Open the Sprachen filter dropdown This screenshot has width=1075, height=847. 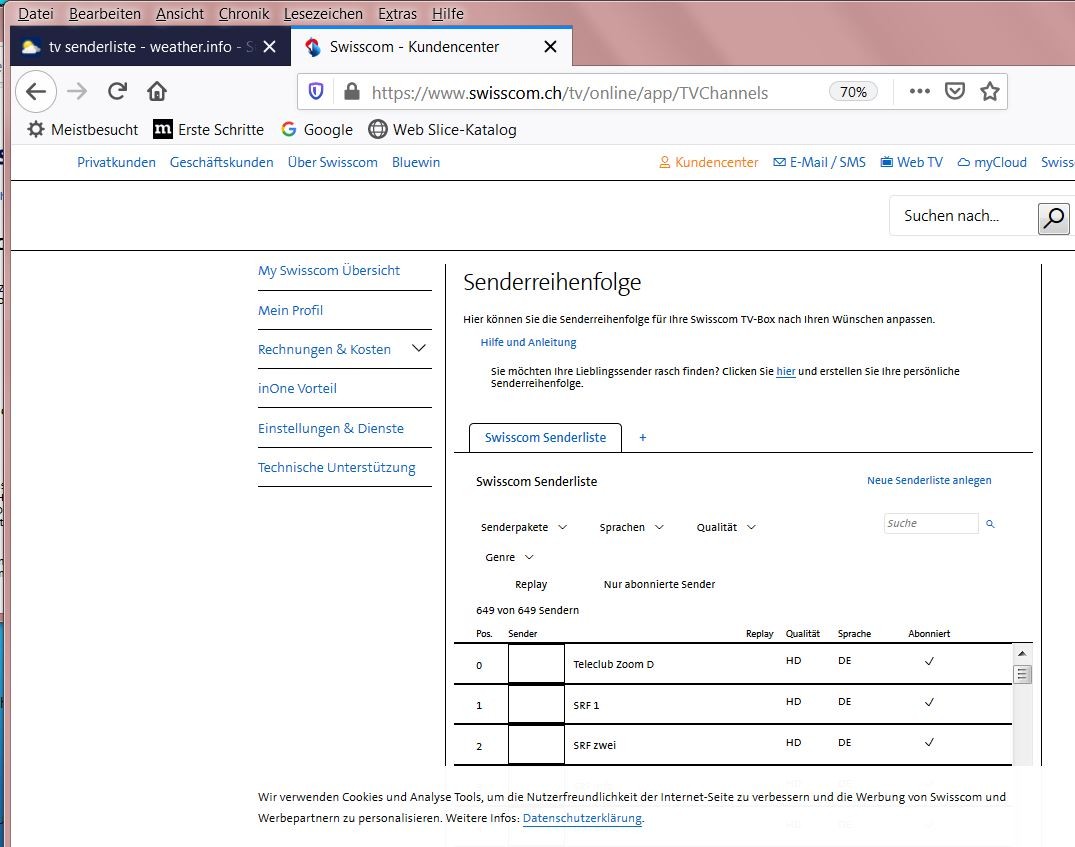[x=631, y=527]
